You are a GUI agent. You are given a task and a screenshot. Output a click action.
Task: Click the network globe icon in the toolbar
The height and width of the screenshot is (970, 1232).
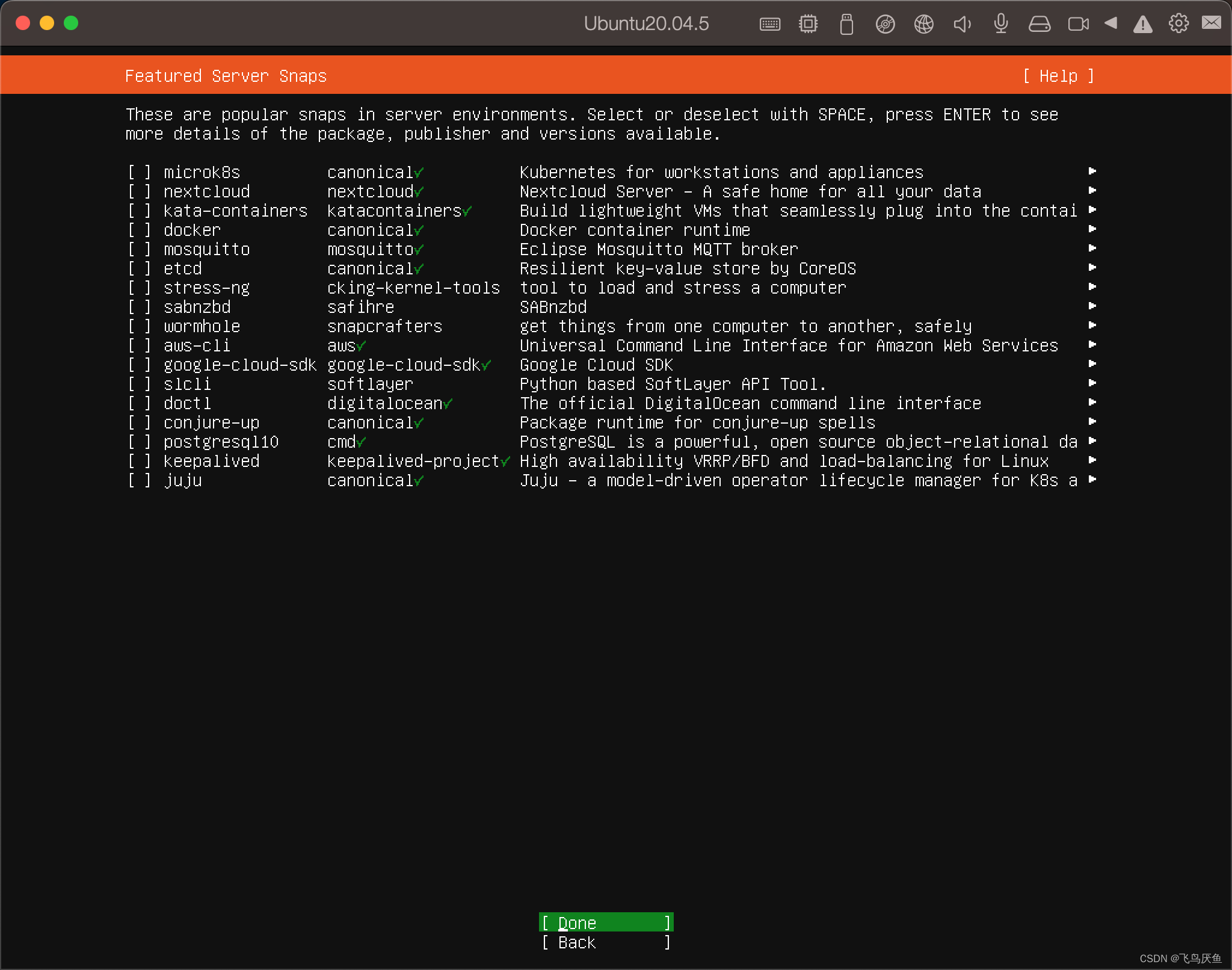coord(923,24)
